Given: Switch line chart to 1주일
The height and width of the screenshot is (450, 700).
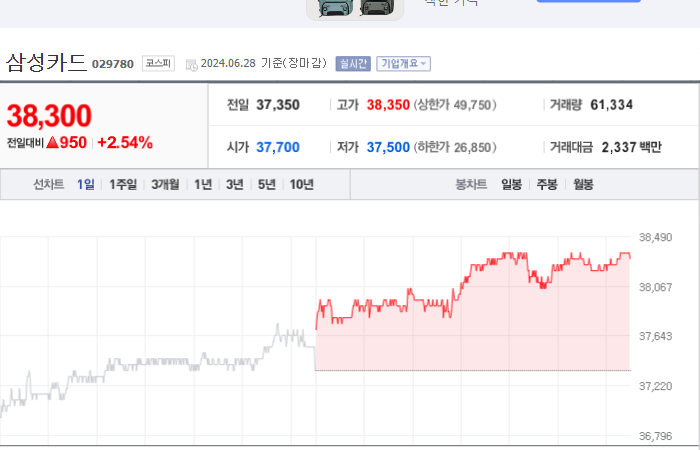Looking at the screenshot, I should (123, 184).
